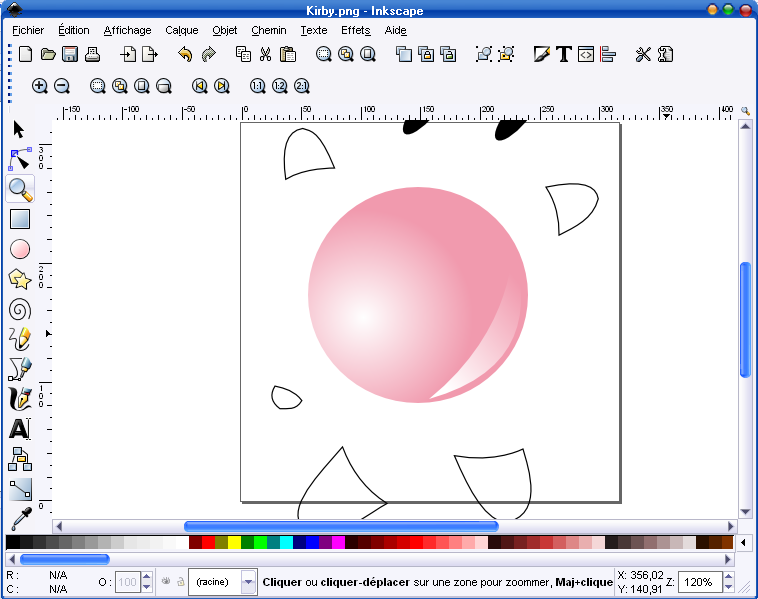The image size is (758, 599).
Task: Save the document with the floppy icon
Action: 70,54
